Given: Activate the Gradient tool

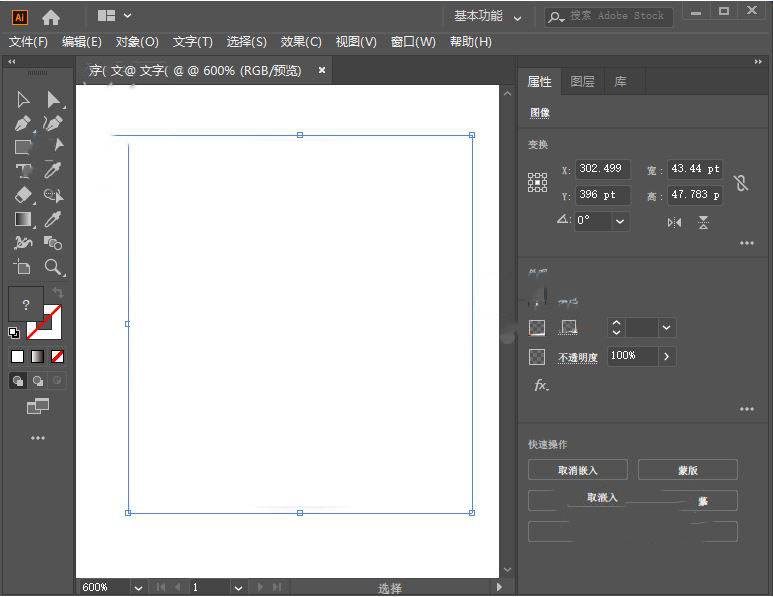Looking at the screenshot, I should [x=23, y=219].
